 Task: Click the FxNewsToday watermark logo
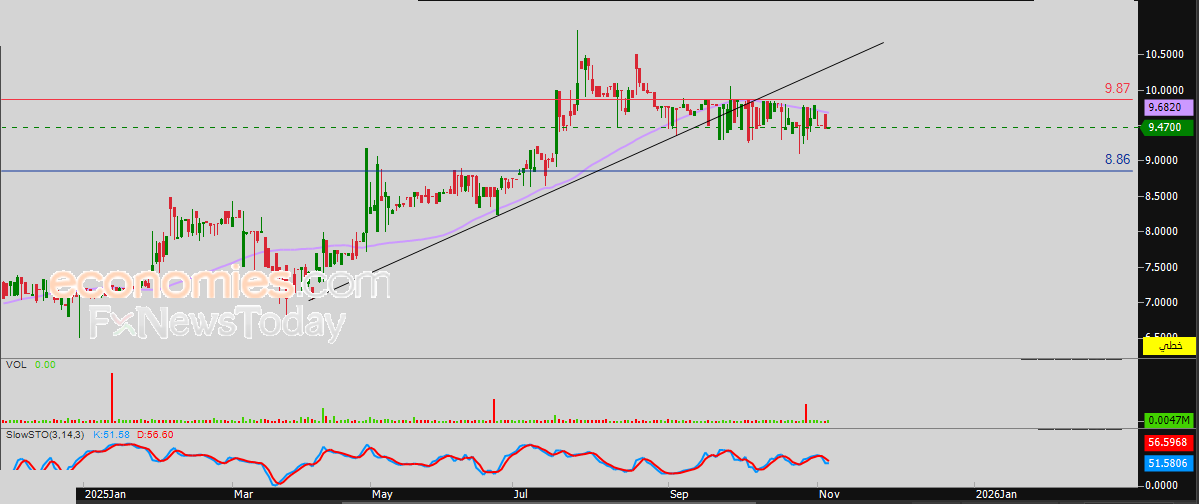point(217,323)
